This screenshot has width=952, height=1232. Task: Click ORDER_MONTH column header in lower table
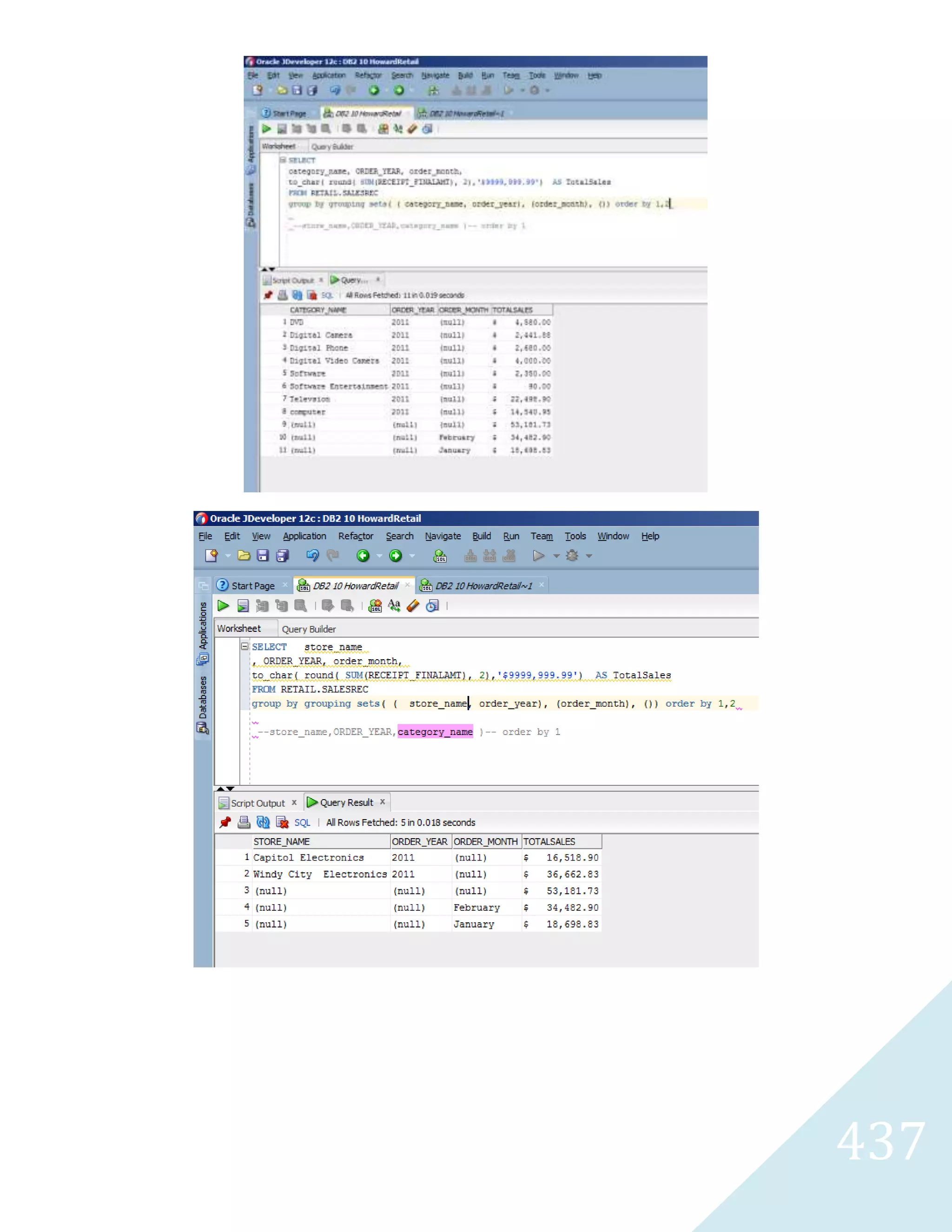pos(486,841)
